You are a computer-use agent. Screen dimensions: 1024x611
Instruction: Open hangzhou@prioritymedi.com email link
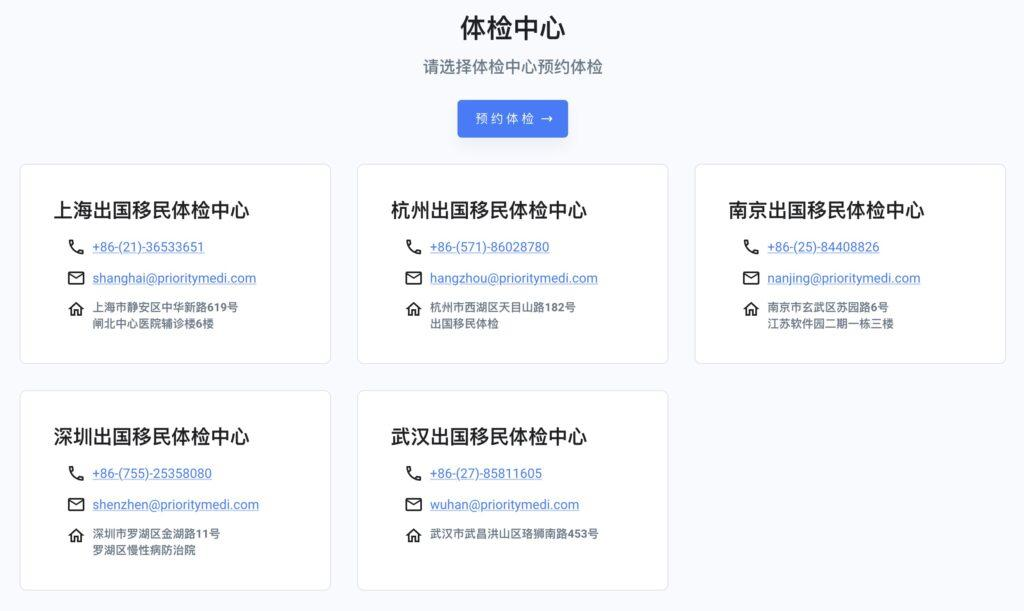click(x=513, y=278)
